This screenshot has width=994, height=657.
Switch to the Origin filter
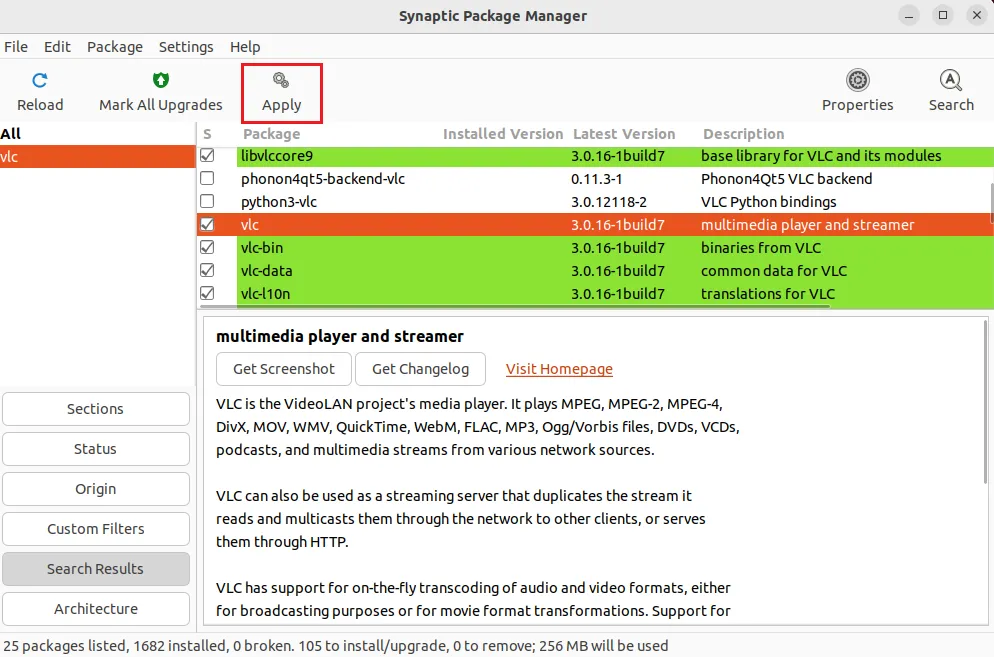[x=96, y=489]
